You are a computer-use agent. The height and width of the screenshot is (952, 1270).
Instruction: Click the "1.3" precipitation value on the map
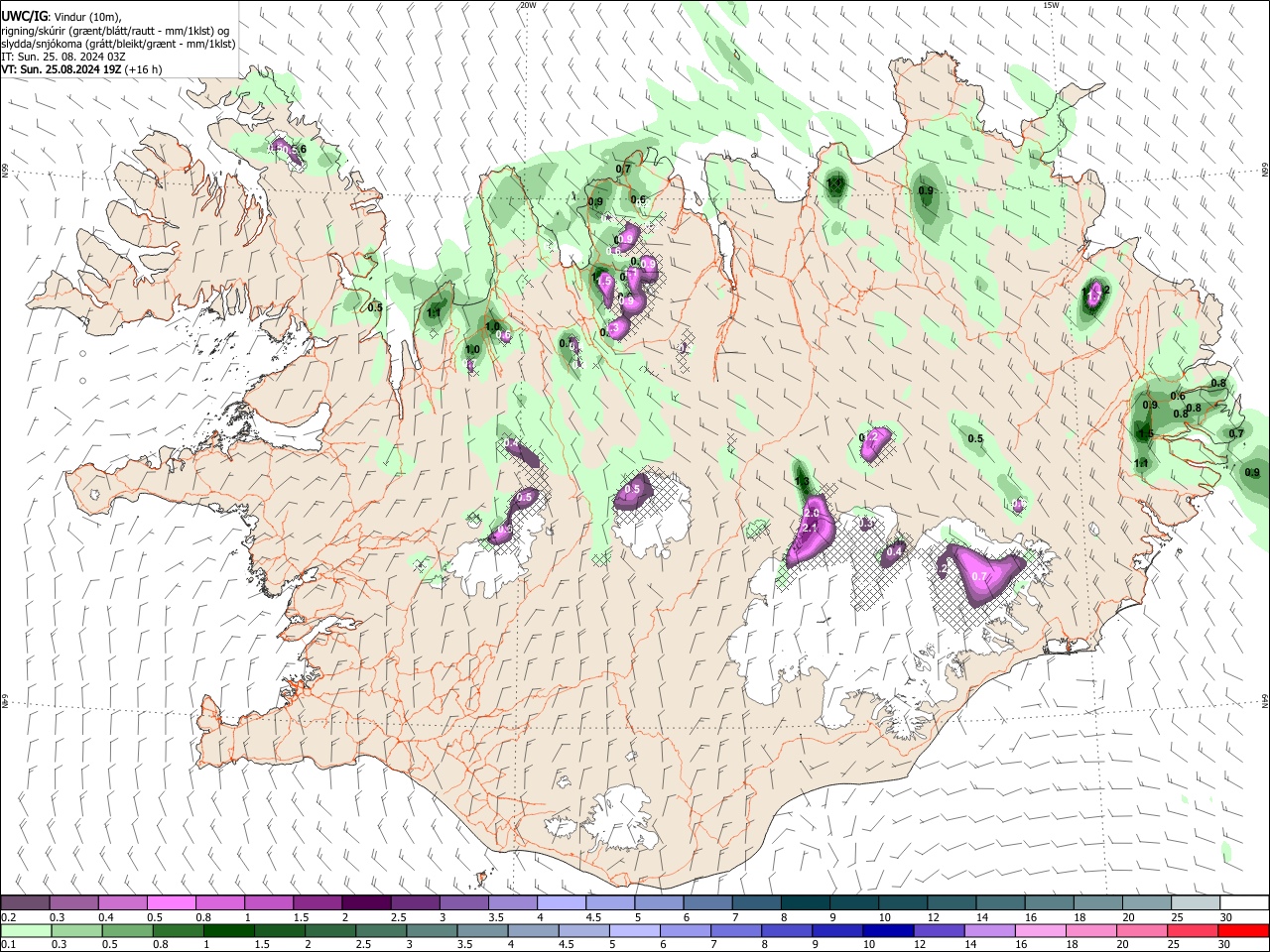click(803, 482)
